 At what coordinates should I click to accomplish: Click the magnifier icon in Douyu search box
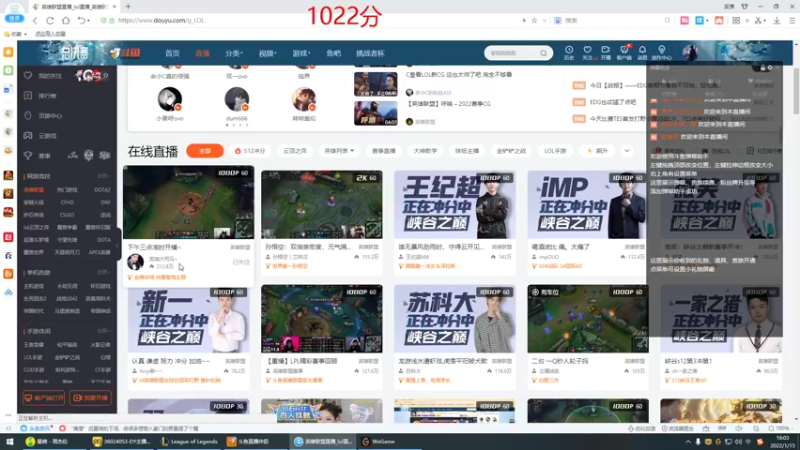543,53
